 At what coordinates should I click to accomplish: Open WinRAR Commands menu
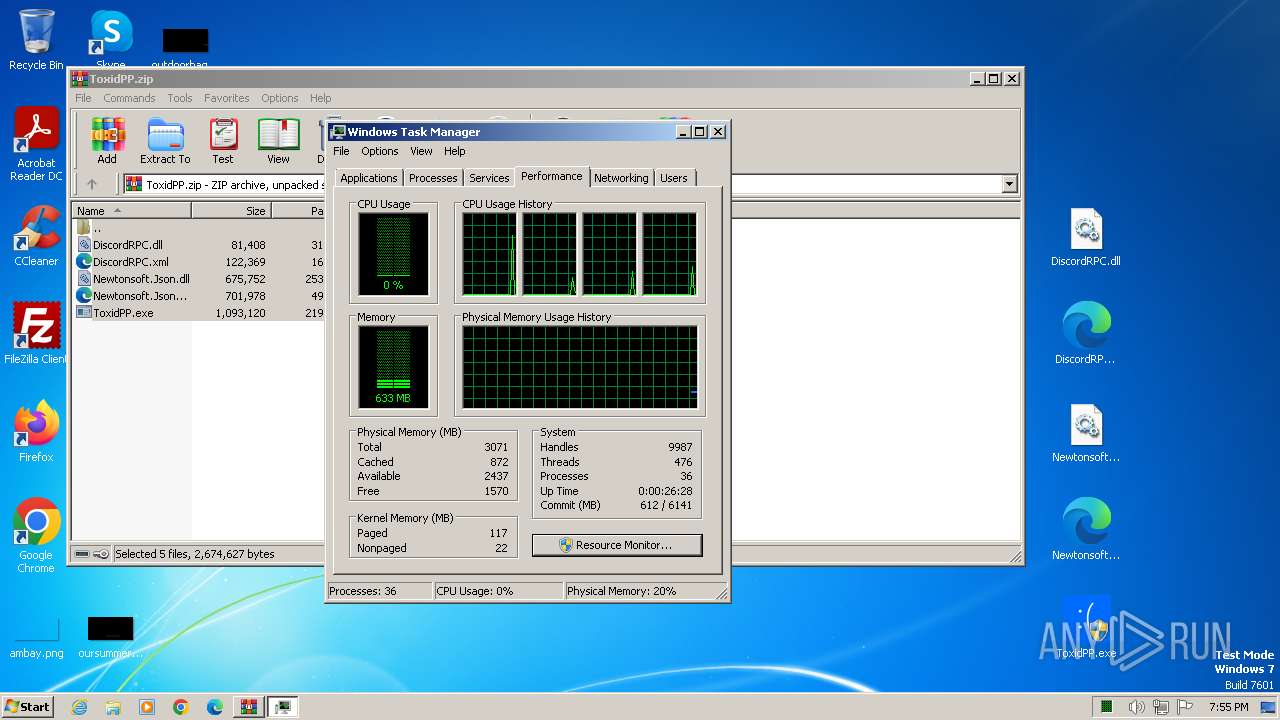pos(129,98)
